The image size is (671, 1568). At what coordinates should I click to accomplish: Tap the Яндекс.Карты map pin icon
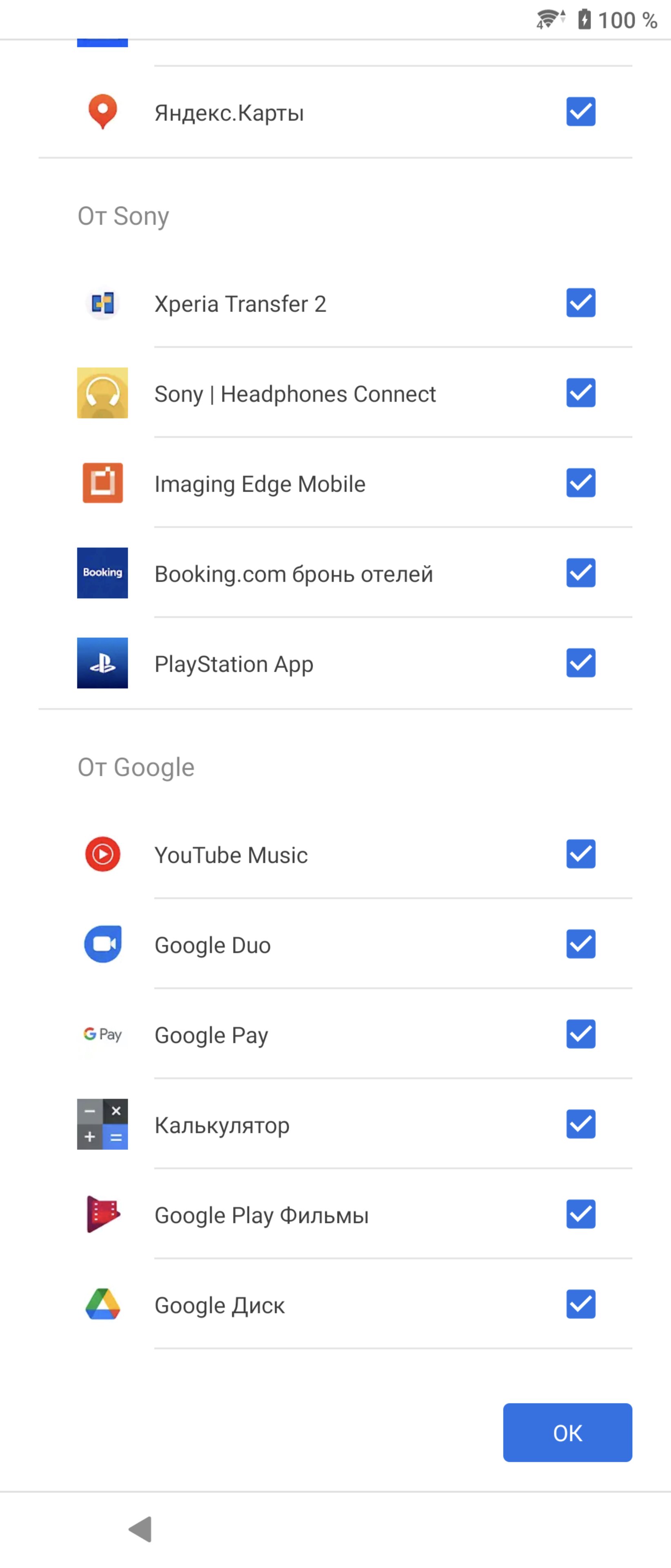102,112
